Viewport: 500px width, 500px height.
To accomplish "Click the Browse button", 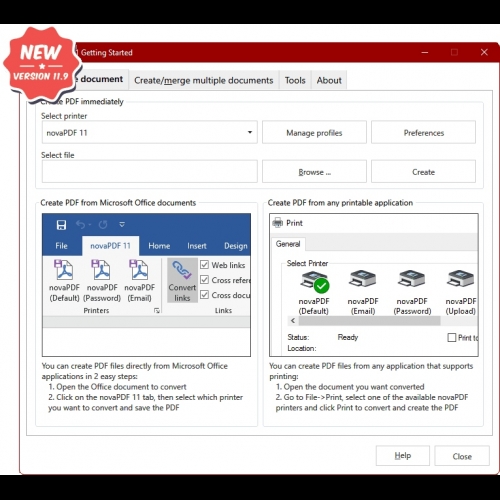I will click(314, 172).
